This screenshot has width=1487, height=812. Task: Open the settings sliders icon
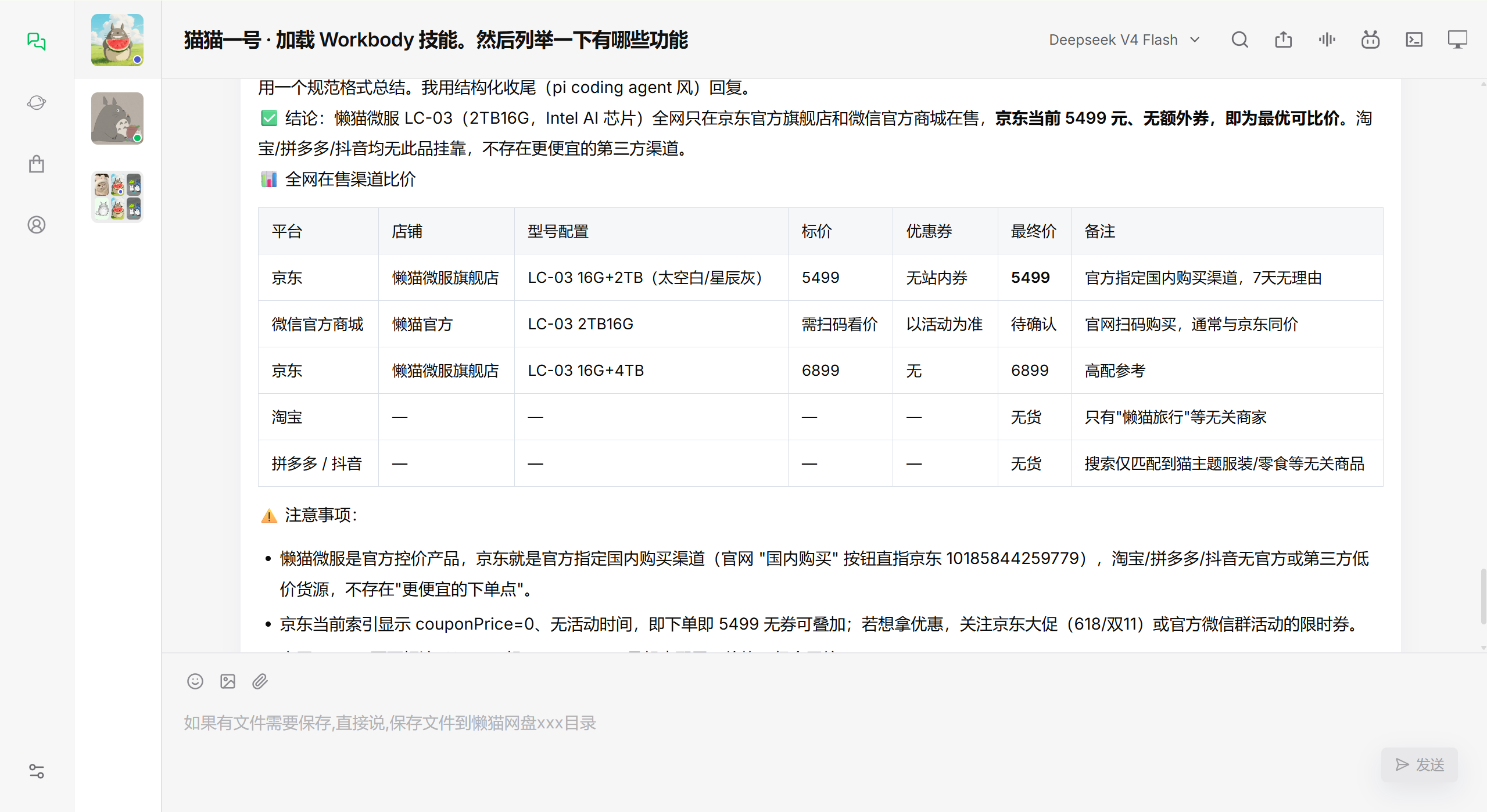click(x=36, y=771)
